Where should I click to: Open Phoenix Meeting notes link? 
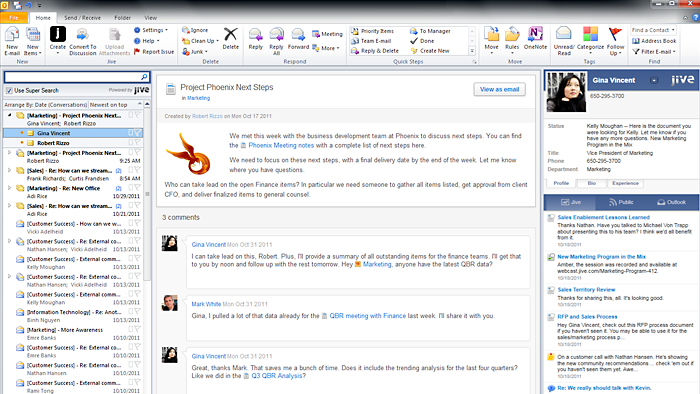click(x=281, y=145)
